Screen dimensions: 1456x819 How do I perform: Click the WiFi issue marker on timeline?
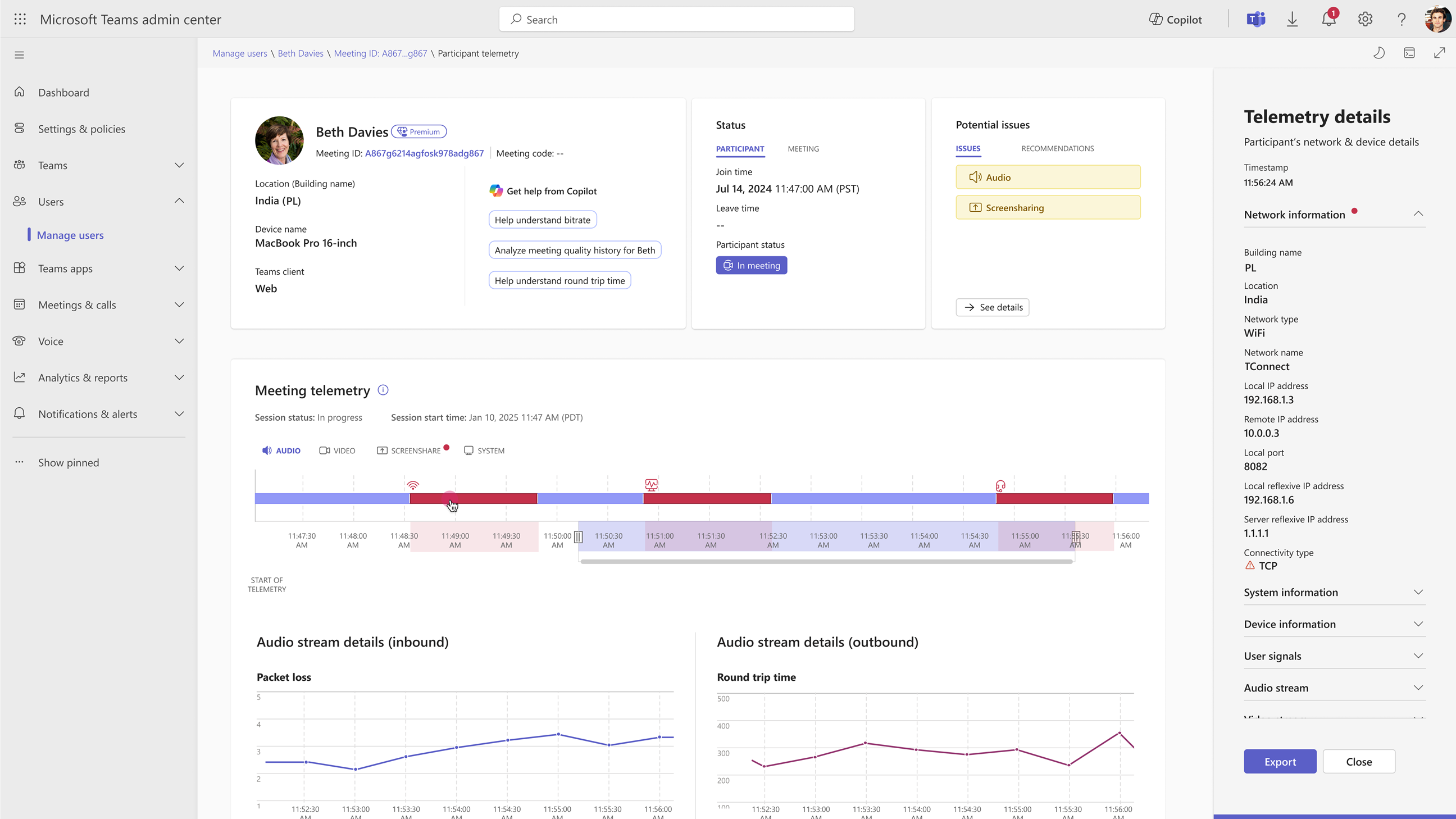(x=413, y=485)
